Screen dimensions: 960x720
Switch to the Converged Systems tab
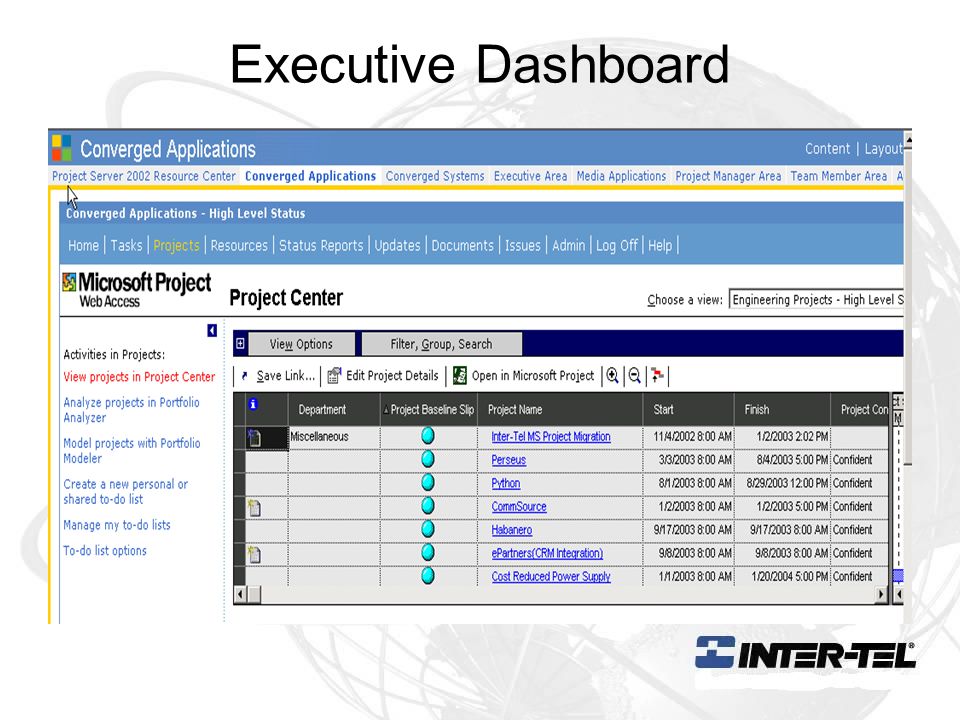(x=435, y=176)
